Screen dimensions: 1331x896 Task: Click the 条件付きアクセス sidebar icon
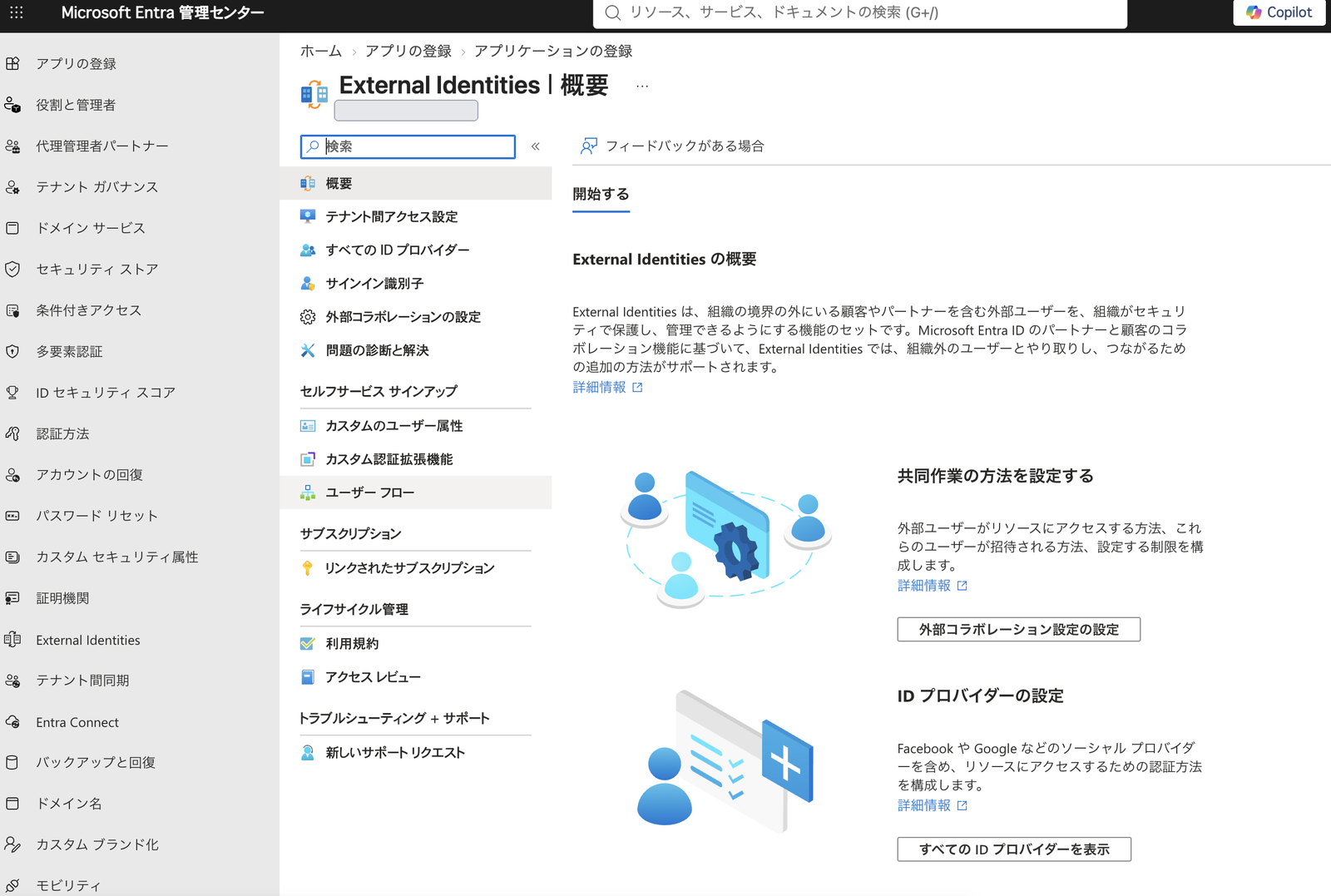coord(12,310)
